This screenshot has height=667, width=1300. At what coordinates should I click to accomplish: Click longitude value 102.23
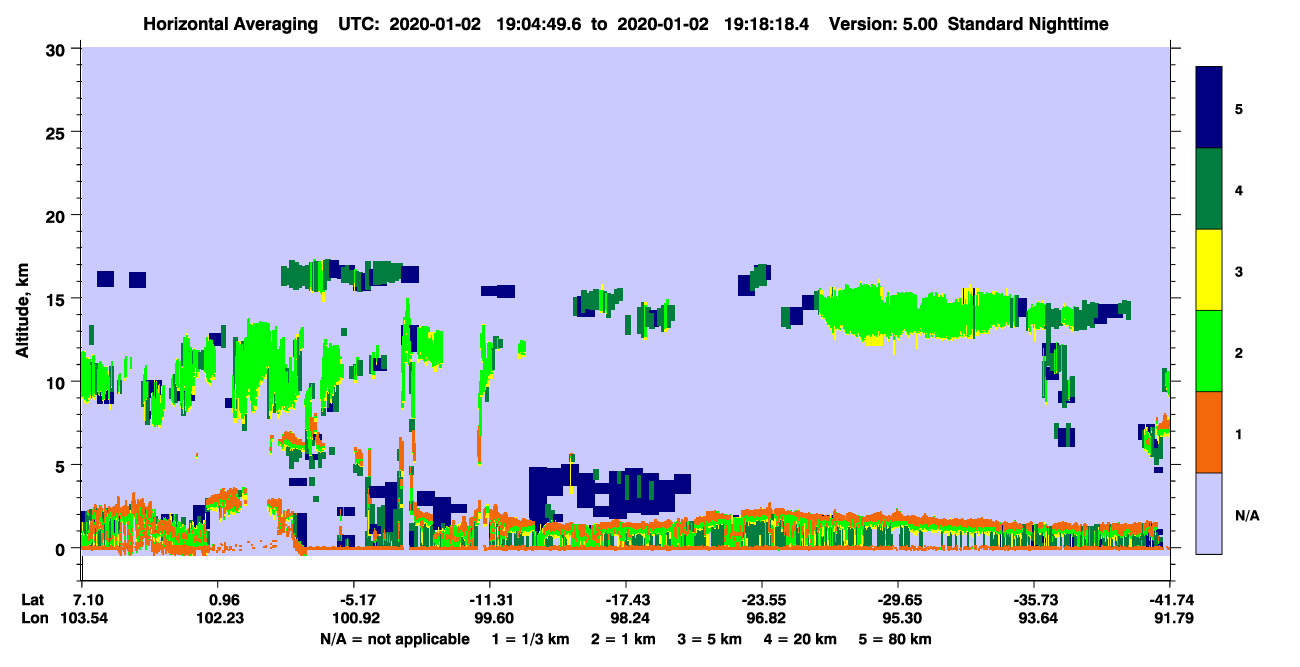point(219,618)
